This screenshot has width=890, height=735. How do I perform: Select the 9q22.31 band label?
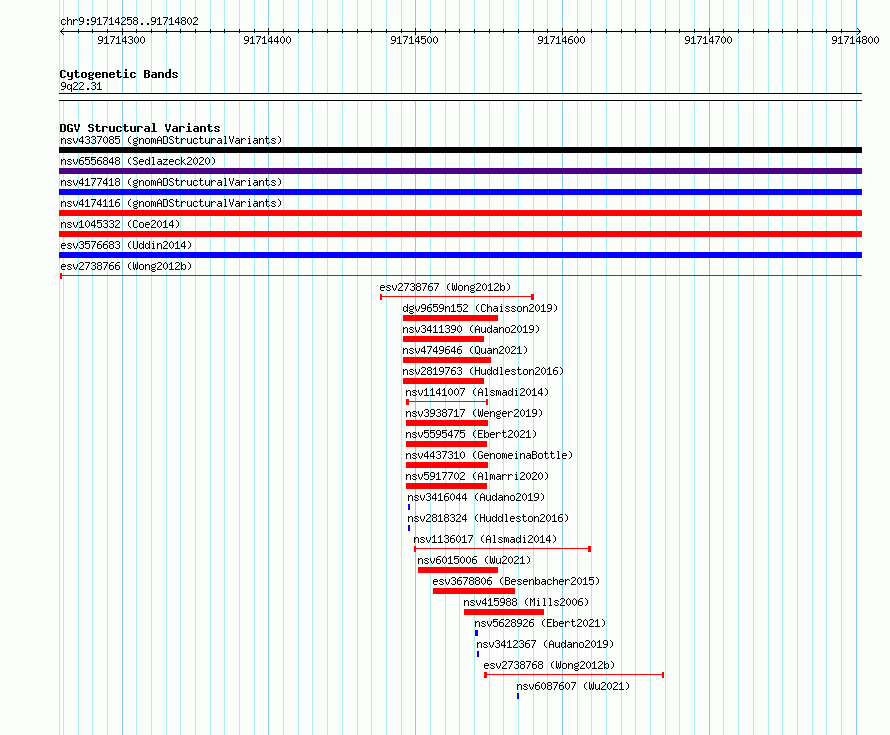(x=81, y=86)
